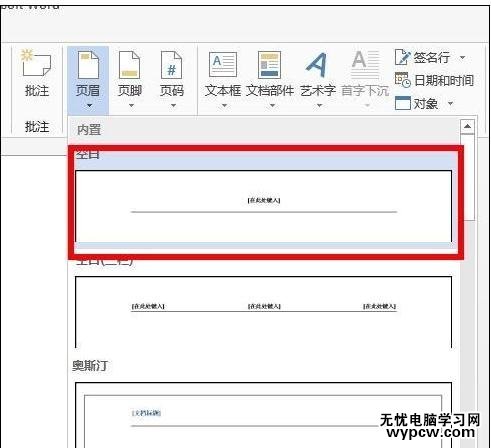Open the 签名行 dropdown arrow
The width and height of the screenshot is (491, 448).
pyautogui.click(x=463, y=57)
